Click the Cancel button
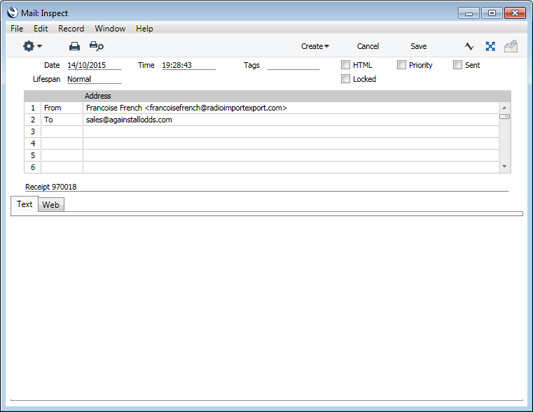 (368, 46)
